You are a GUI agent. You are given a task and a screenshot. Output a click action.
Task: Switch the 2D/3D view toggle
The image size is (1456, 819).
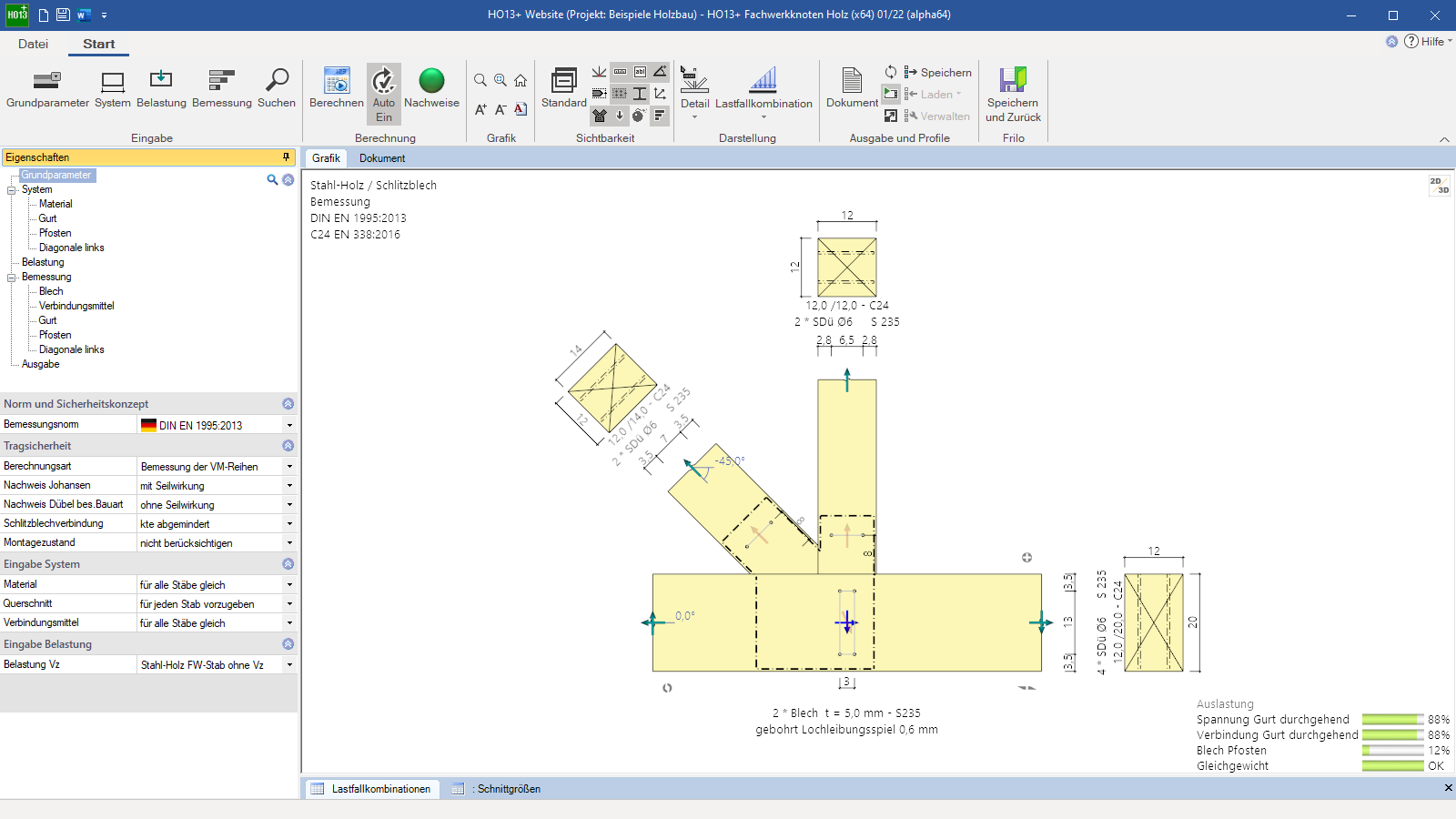[1439, 186]
